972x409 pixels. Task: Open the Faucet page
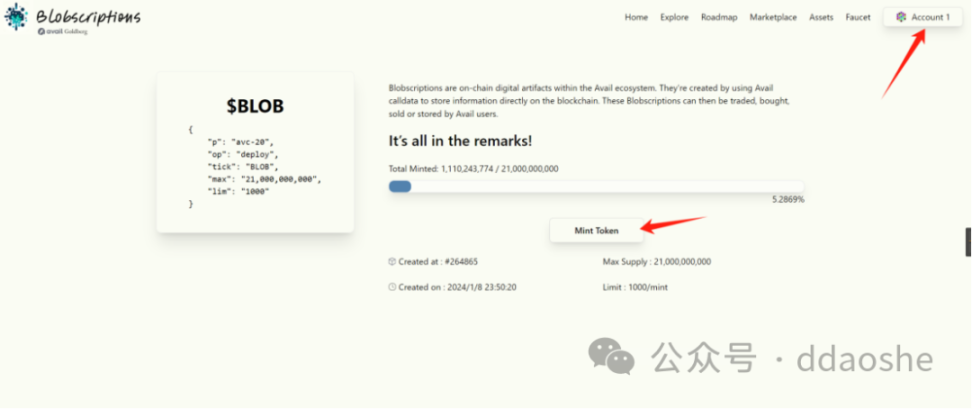point(857,17)
